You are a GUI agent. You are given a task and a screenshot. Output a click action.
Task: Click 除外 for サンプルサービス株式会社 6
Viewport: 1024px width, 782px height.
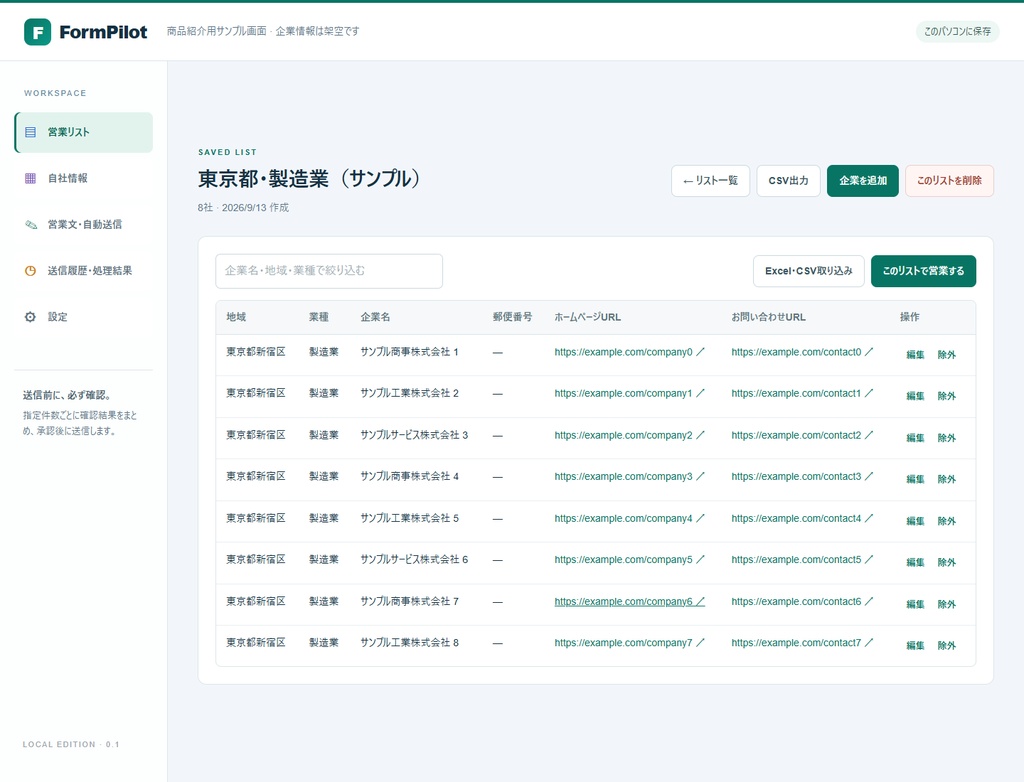(x=946, y=562)
